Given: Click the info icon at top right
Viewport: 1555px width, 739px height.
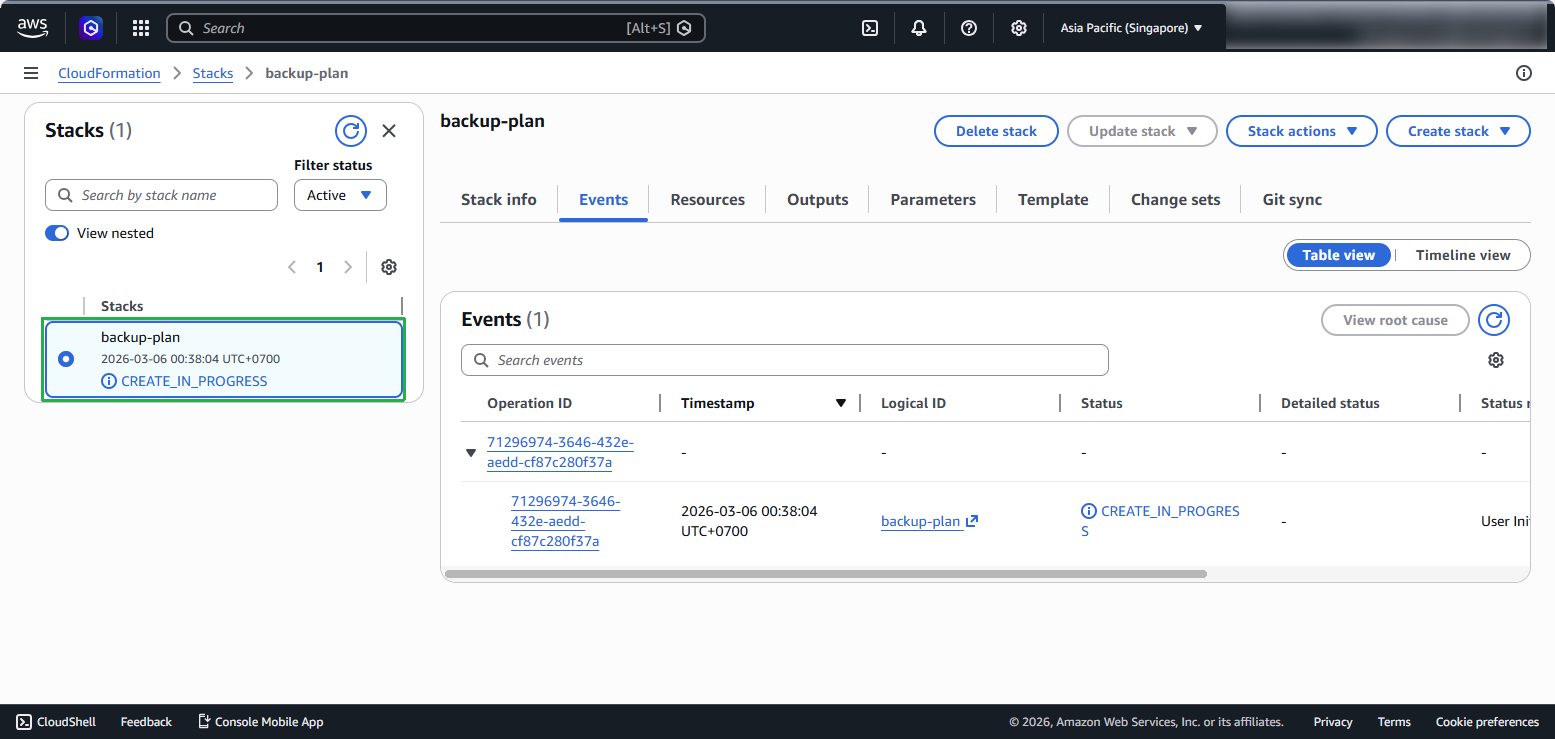Looking at the screenshot, I should [1524, 73].
